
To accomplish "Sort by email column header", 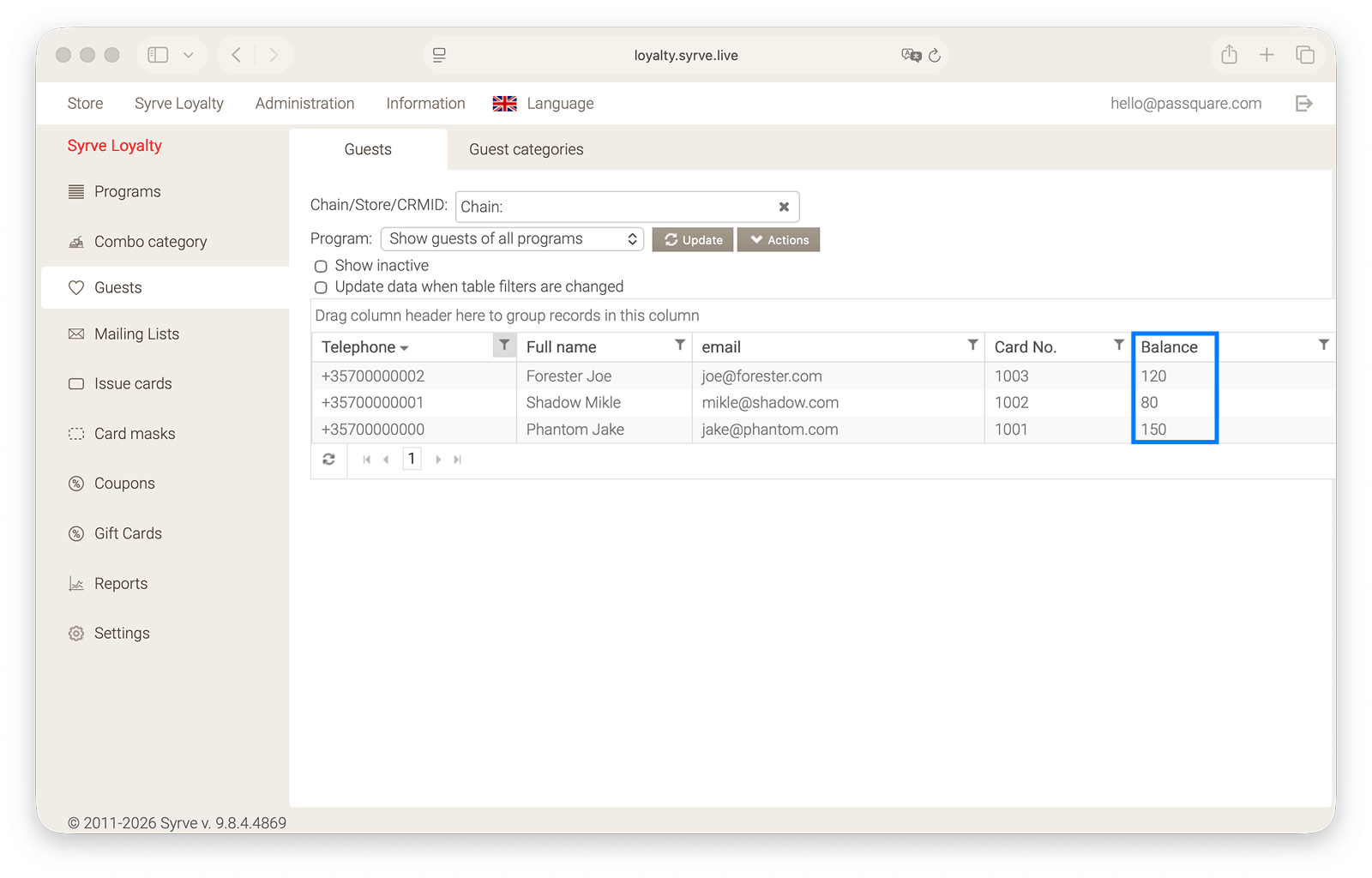I will tap(721, 347).
